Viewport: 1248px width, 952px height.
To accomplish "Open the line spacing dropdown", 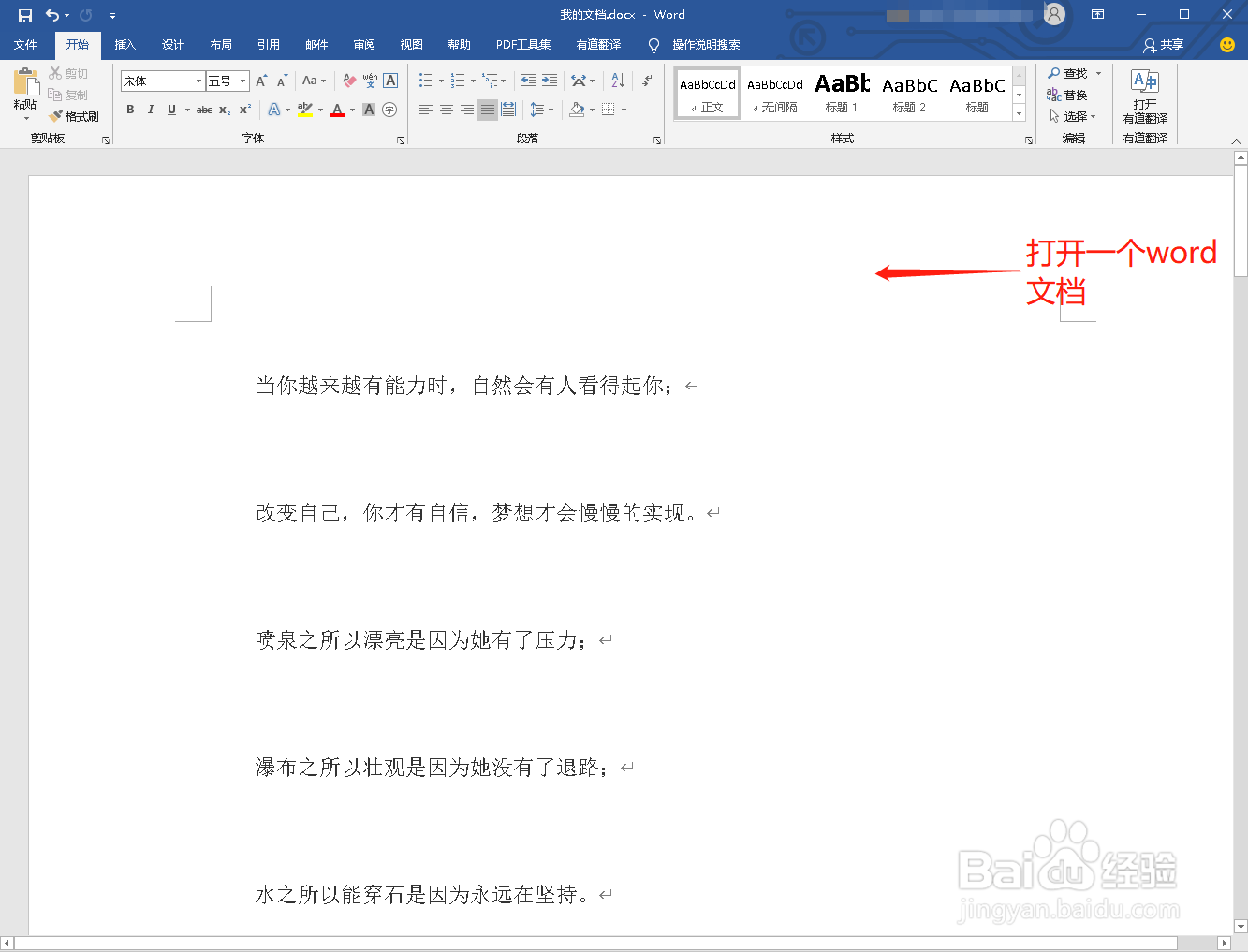I will [542, 110].
